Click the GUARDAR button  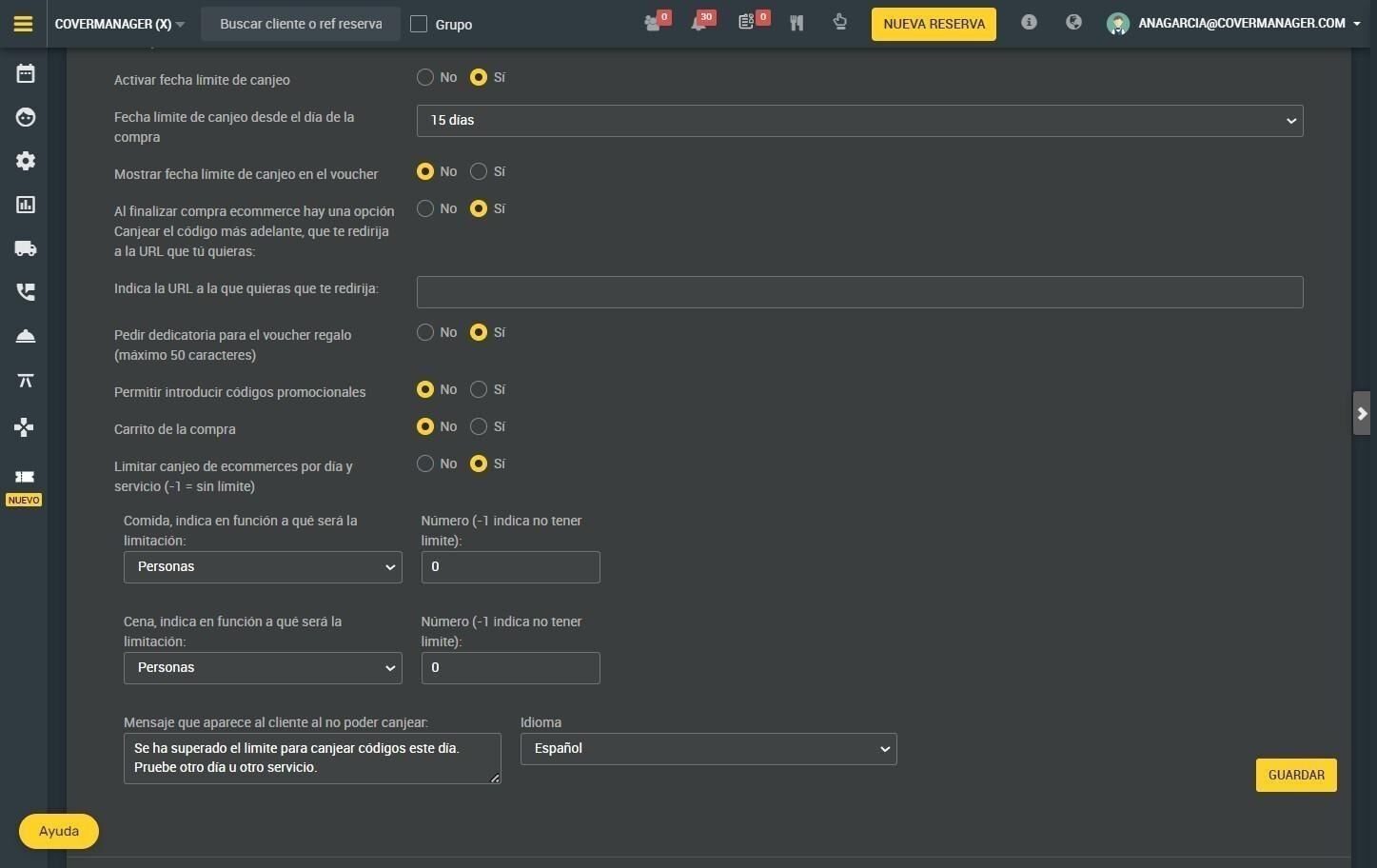[x=1296, y=775]
